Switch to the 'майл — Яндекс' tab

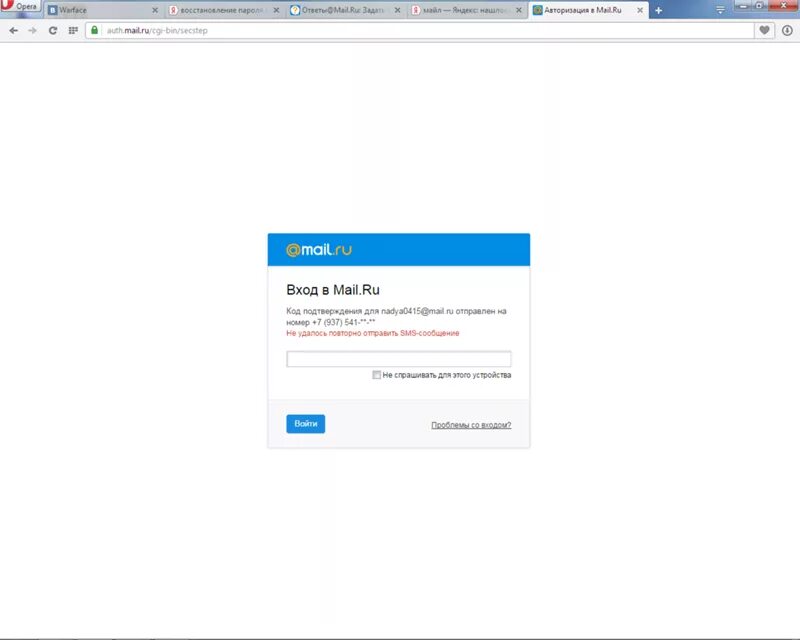pos(466,10)
